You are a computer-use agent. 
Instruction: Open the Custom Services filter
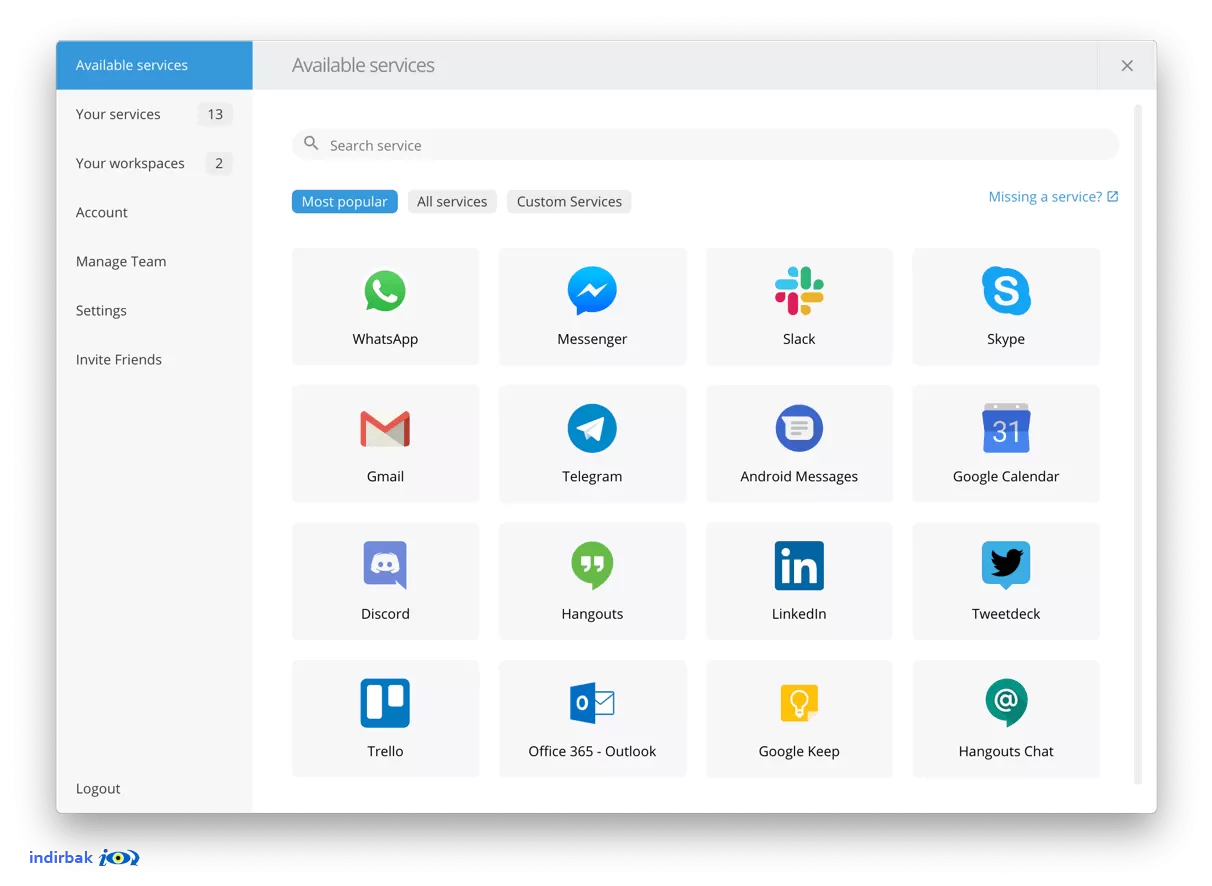[569, 201]
